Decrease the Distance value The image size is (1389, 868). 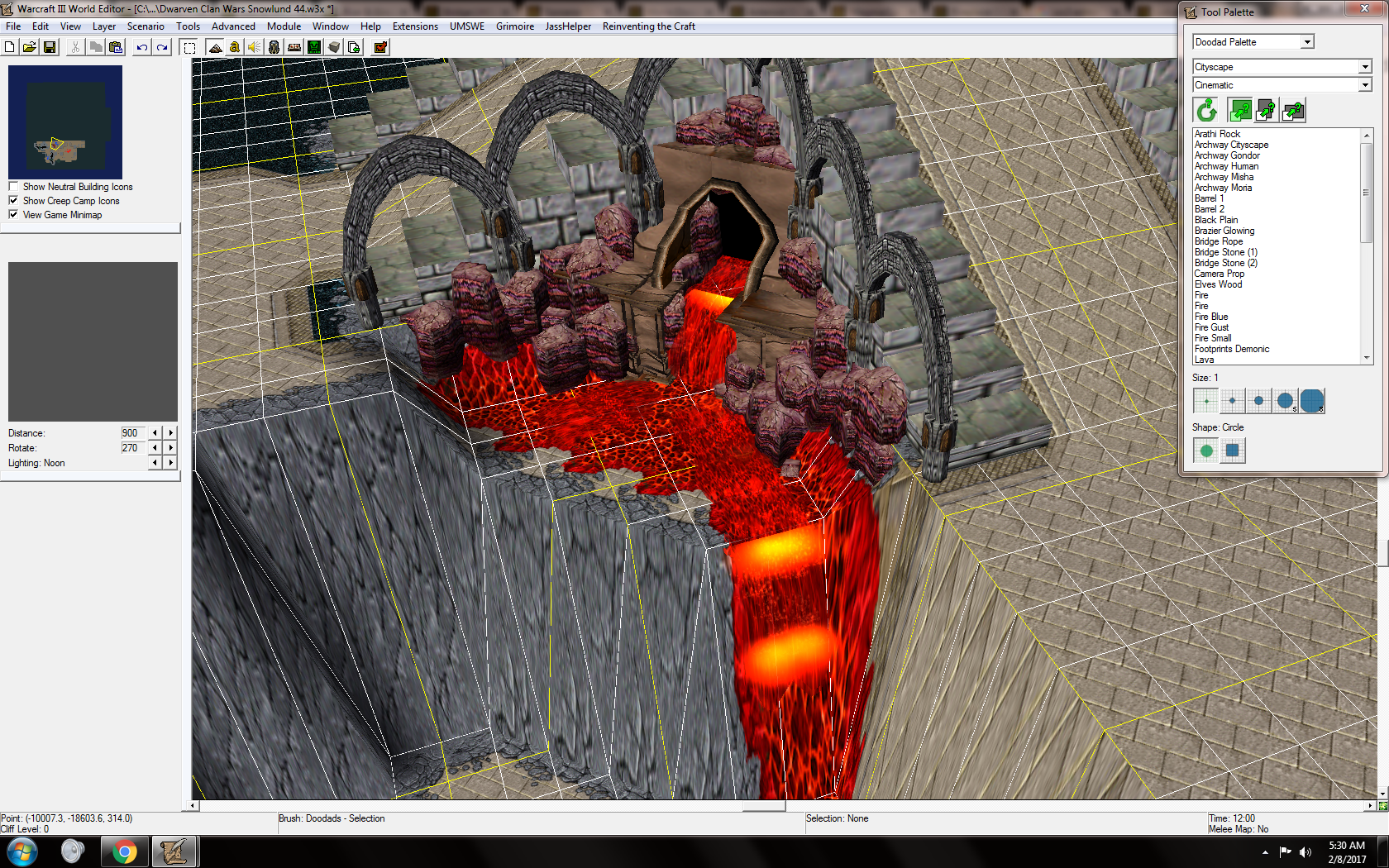[155, 432]
